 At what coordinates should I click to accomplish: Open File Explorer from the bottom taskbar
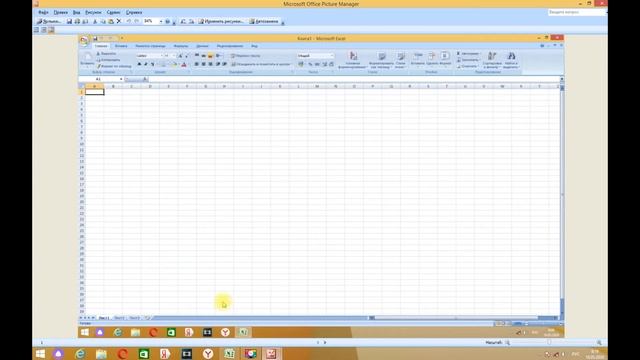[x=101, y=353]
